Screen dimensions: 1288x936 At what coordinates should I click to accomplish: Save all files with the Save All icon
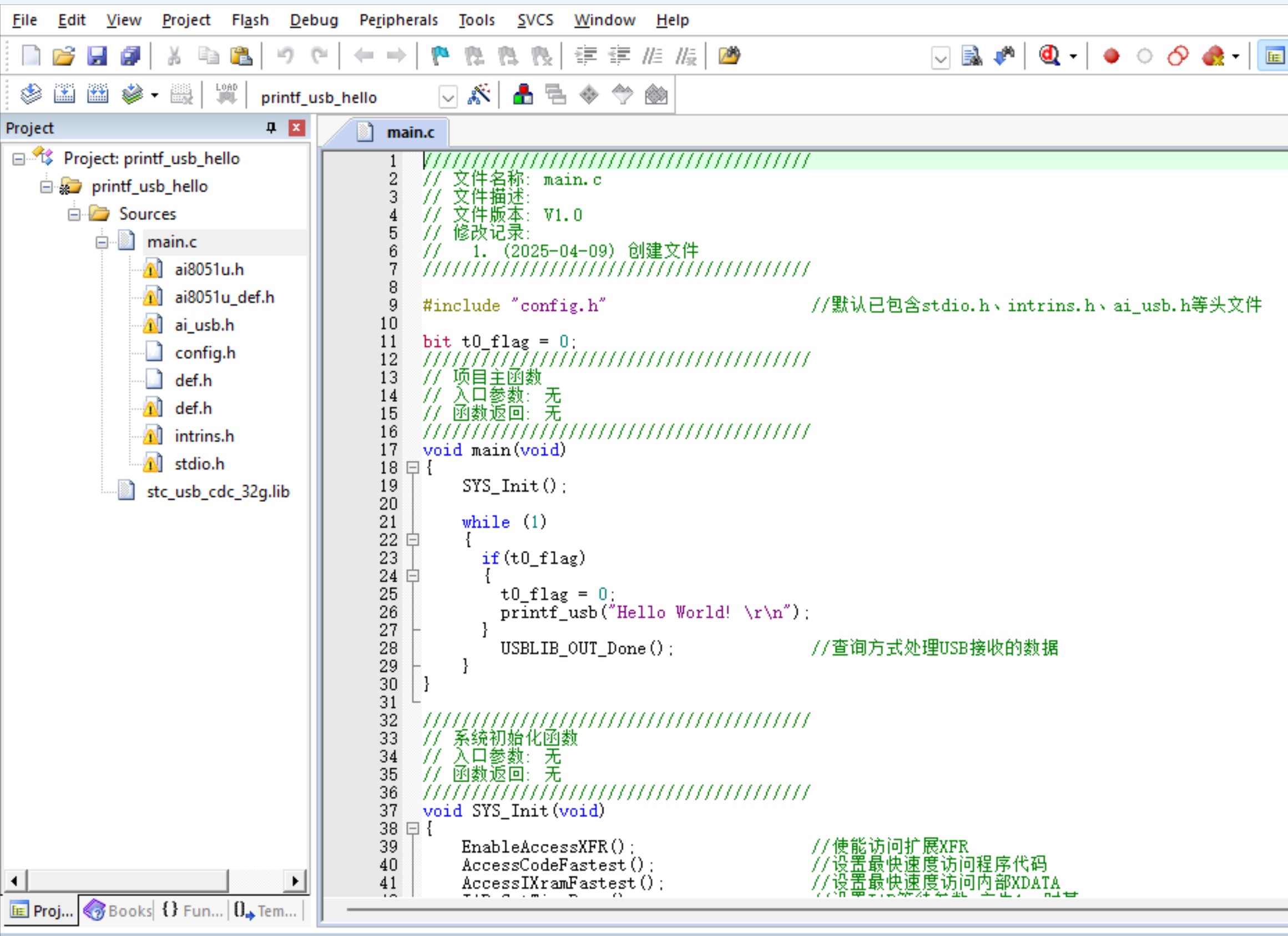tap(130, 56)
